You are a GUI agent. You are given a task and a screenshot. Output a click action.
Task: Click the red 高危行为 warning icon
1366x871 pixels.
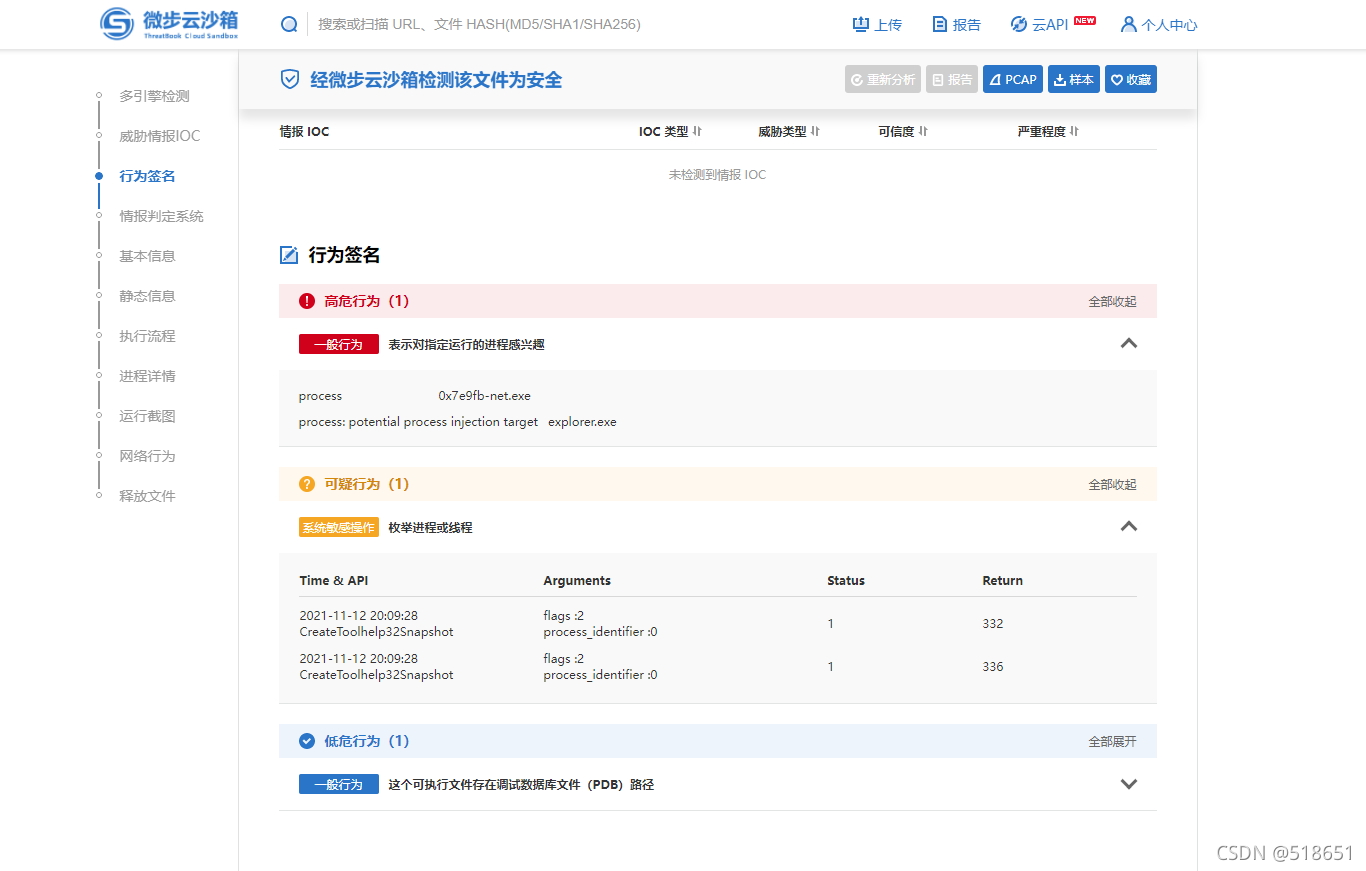point(307,301)
